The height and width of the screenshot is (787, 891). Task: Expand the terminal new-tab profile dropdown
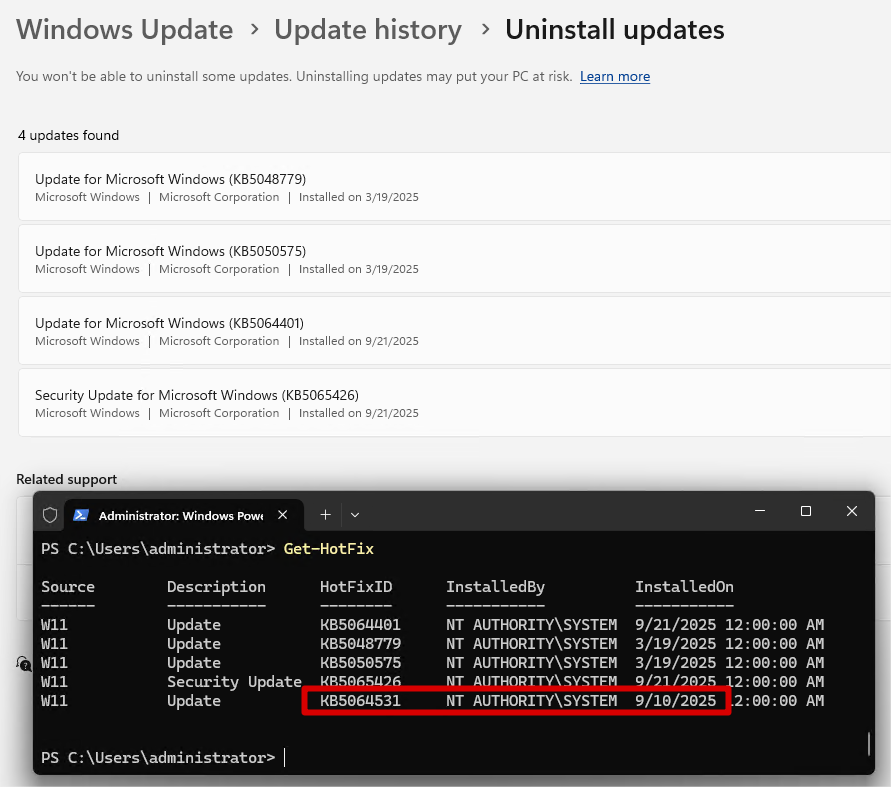(x=355, y=515)
